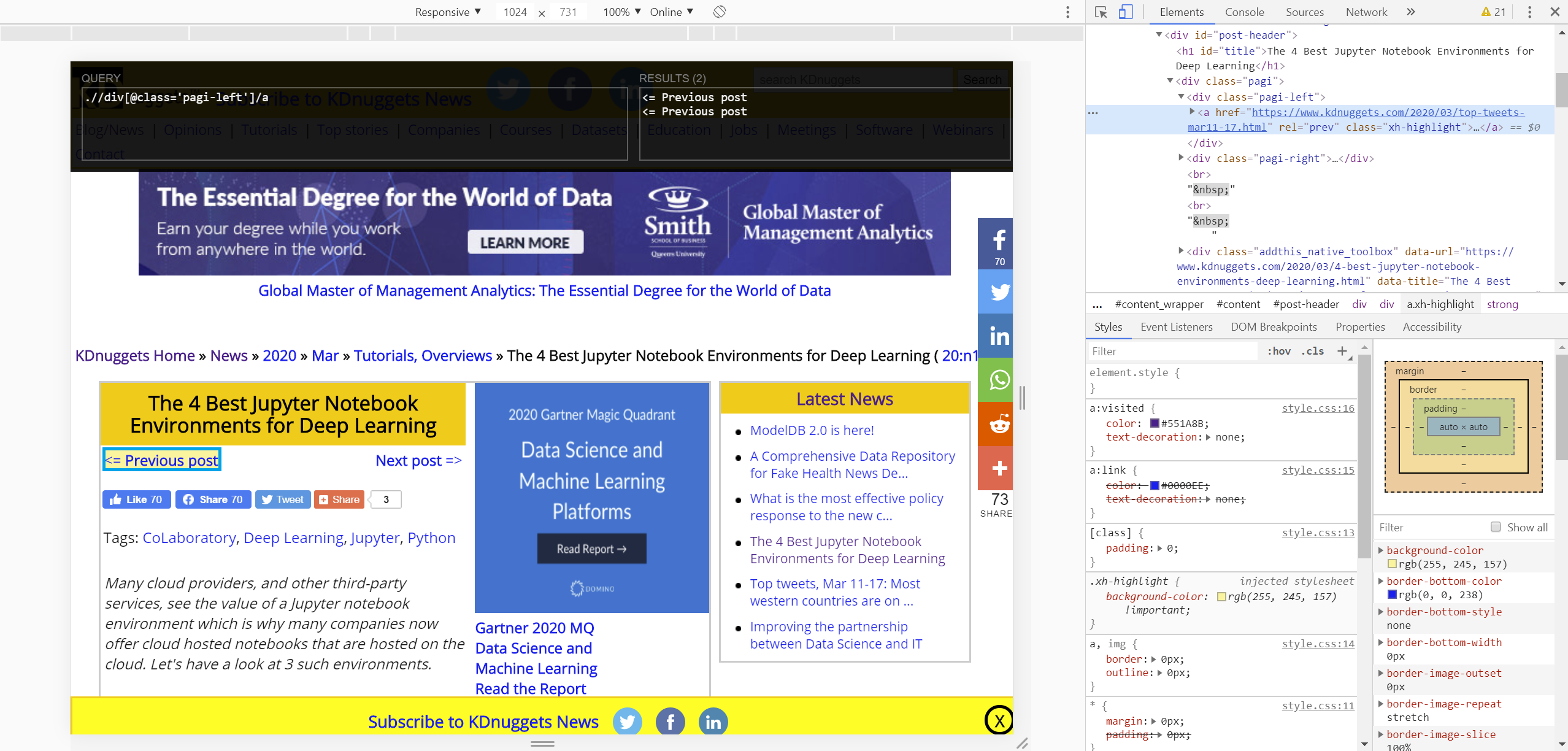Select #content_wrapper in the breadcrumb
The image size is (1568, 751).
[x=1159, y=304]
